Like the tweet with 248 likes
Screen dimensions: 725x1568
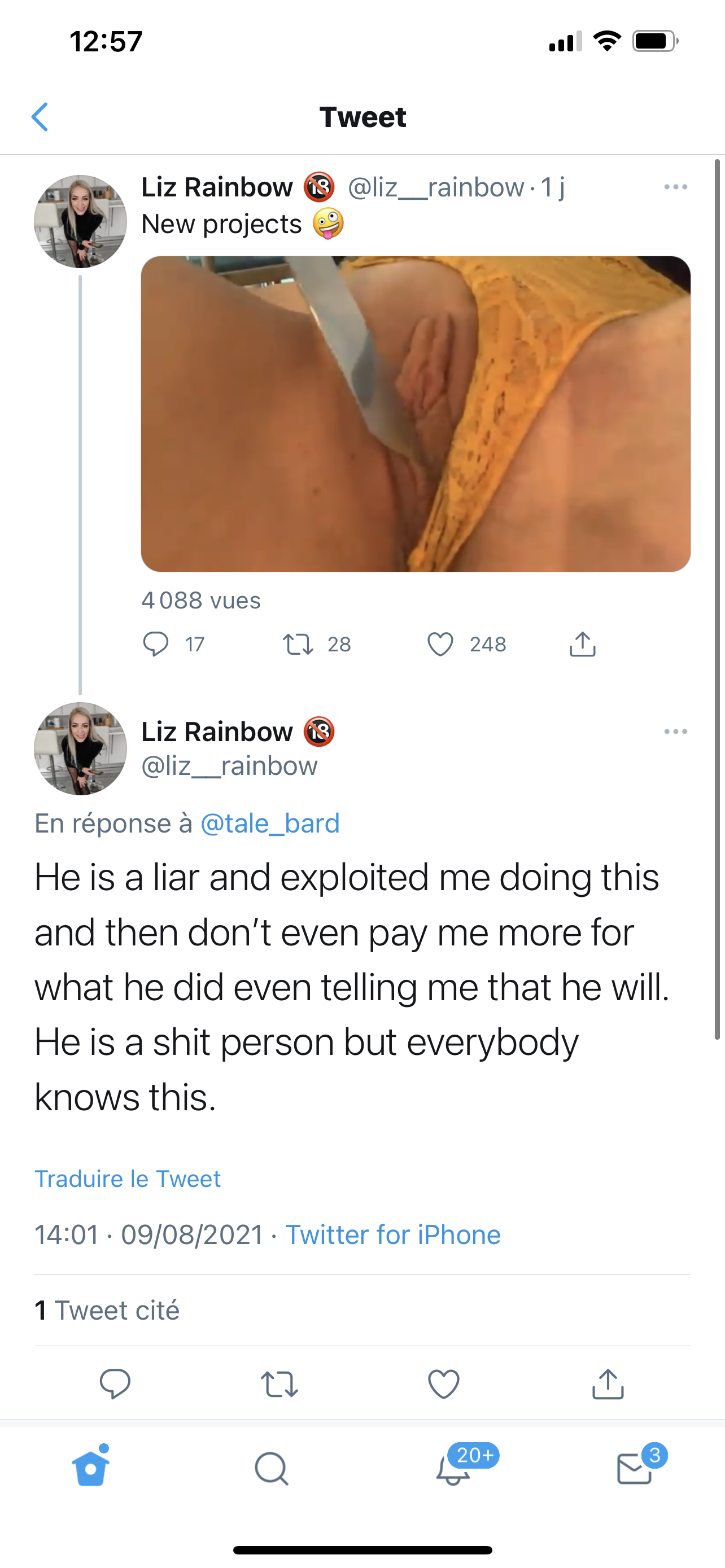[x=440, y=644]
